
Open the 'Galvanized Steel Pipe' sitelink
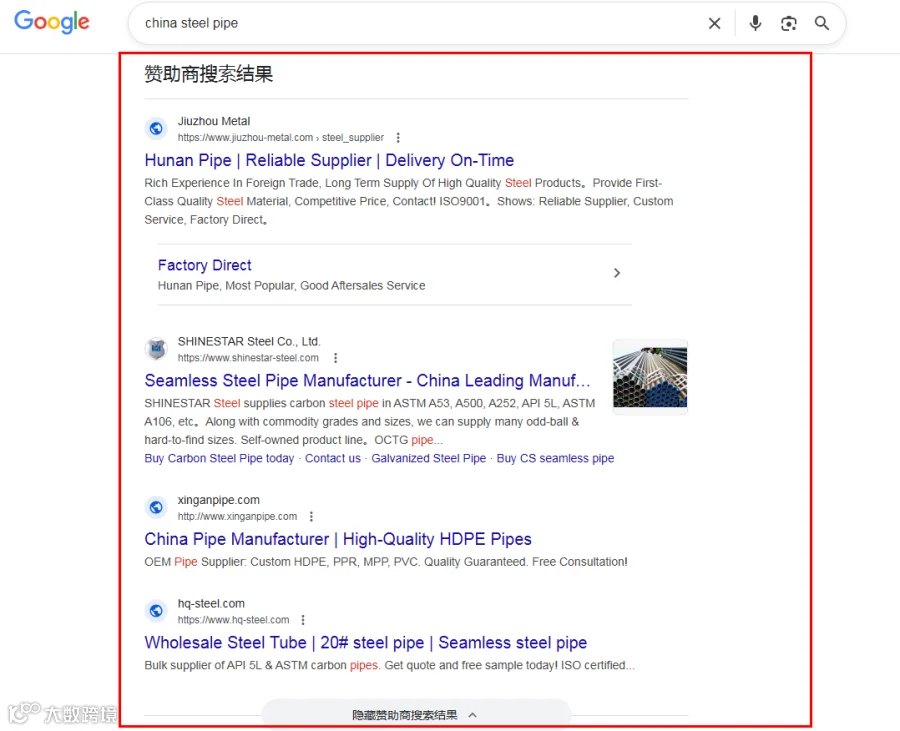click(x=429, y=458)
